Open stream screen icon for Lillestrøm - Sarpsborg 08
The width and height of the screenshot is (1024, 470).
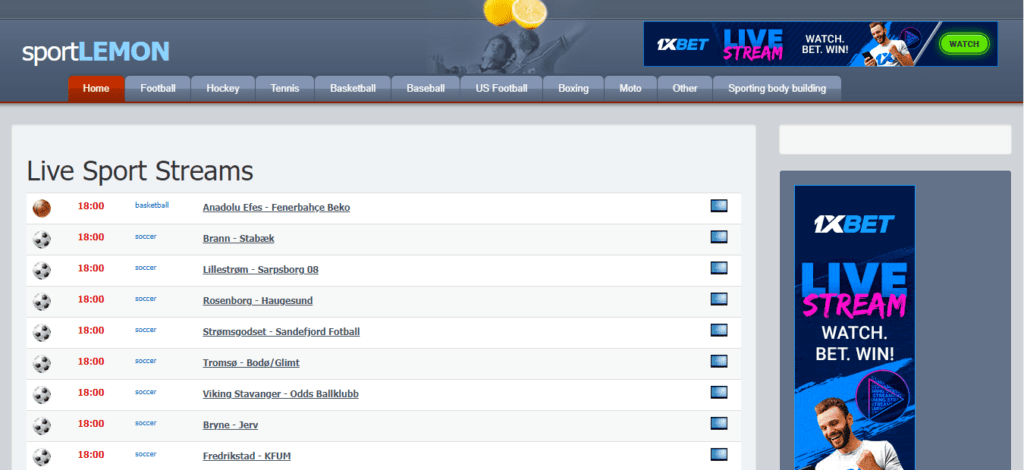point(719,268)
